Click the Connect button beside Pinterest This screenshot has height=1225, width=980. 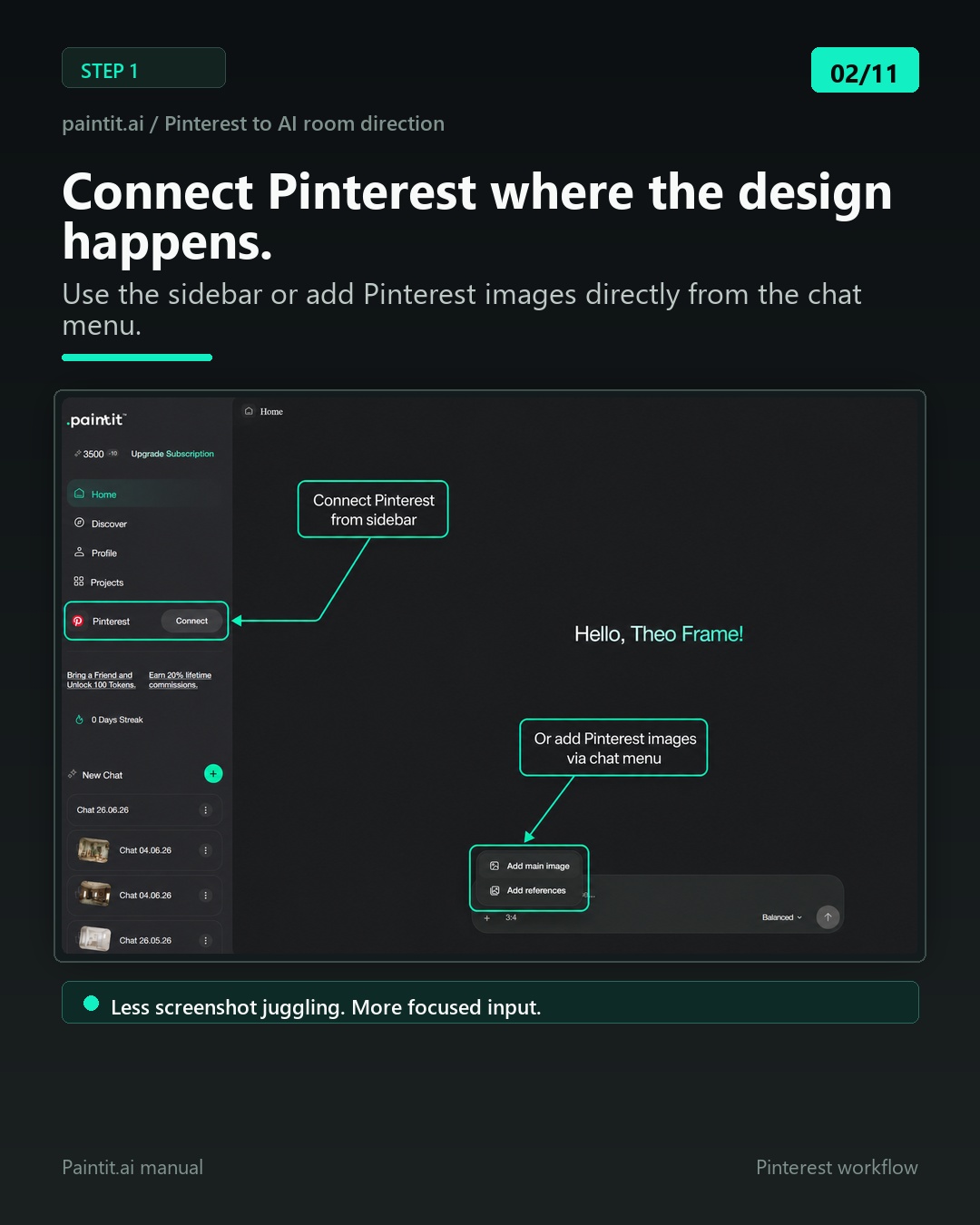(191, 621)
